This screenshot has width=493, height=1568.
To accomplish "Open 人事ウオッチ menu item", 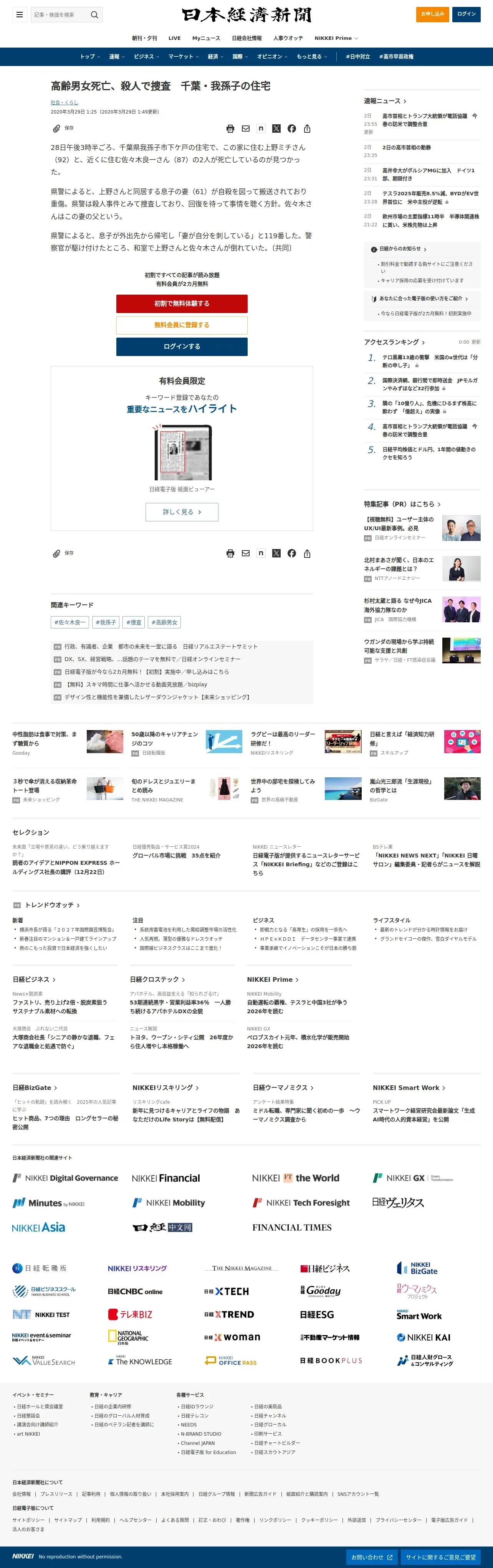I will point(288,38).
